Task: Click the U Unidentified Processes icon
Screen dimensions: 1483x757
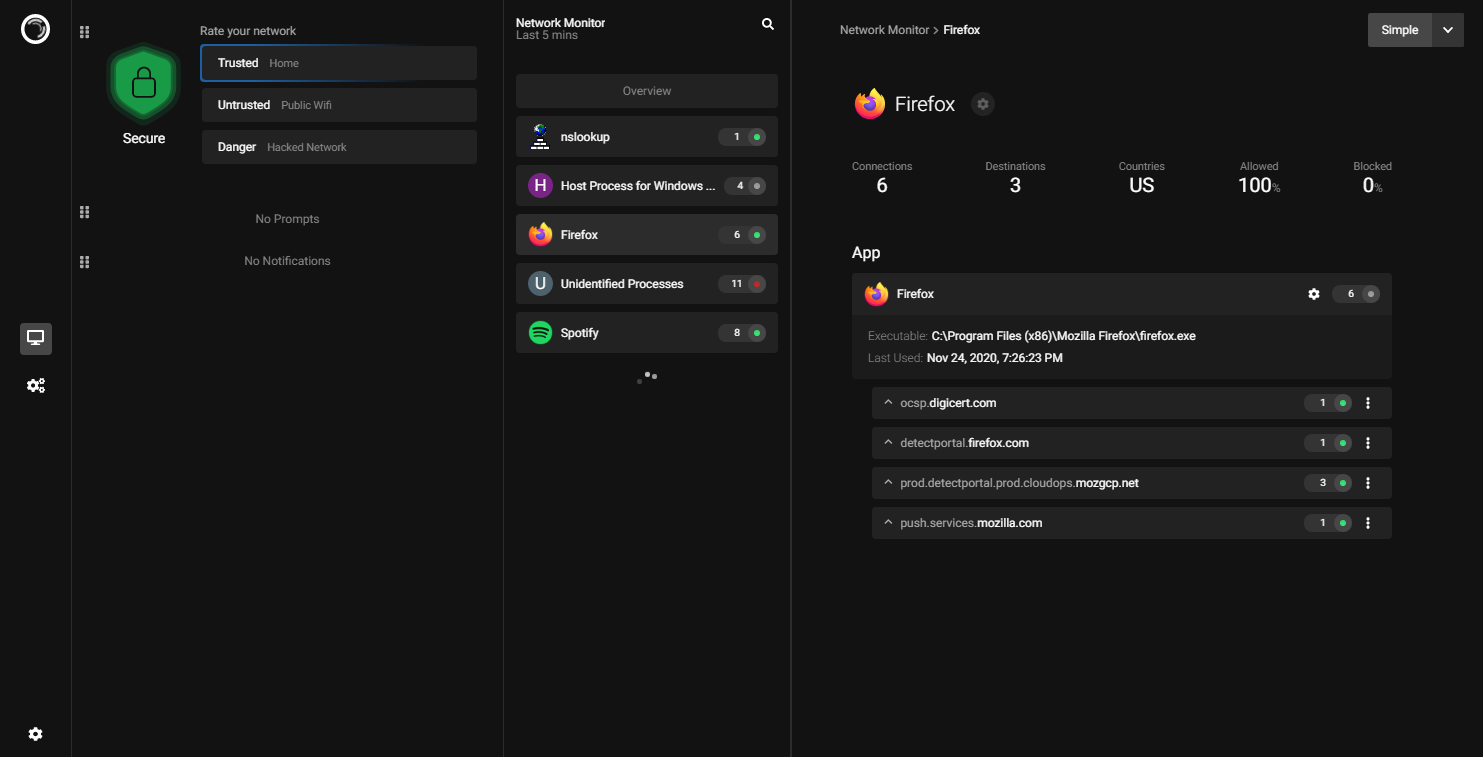Action: pyautogui.click(x=540, y=284)
